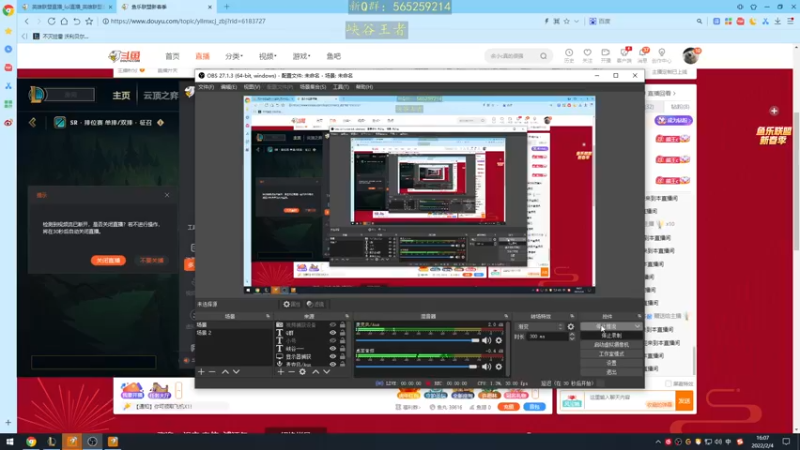Image resolution: width=800 pixels, height=450 pixels.
Task: Adjust desktop audio volume slider in mixer
Action: (x=417, y=366)
